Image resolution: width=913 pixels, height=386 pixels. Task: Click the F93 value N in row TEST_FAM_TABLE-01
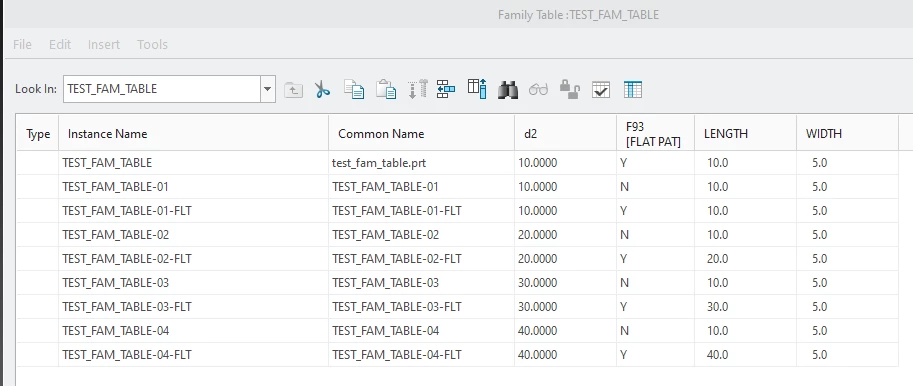pos(656,187)
